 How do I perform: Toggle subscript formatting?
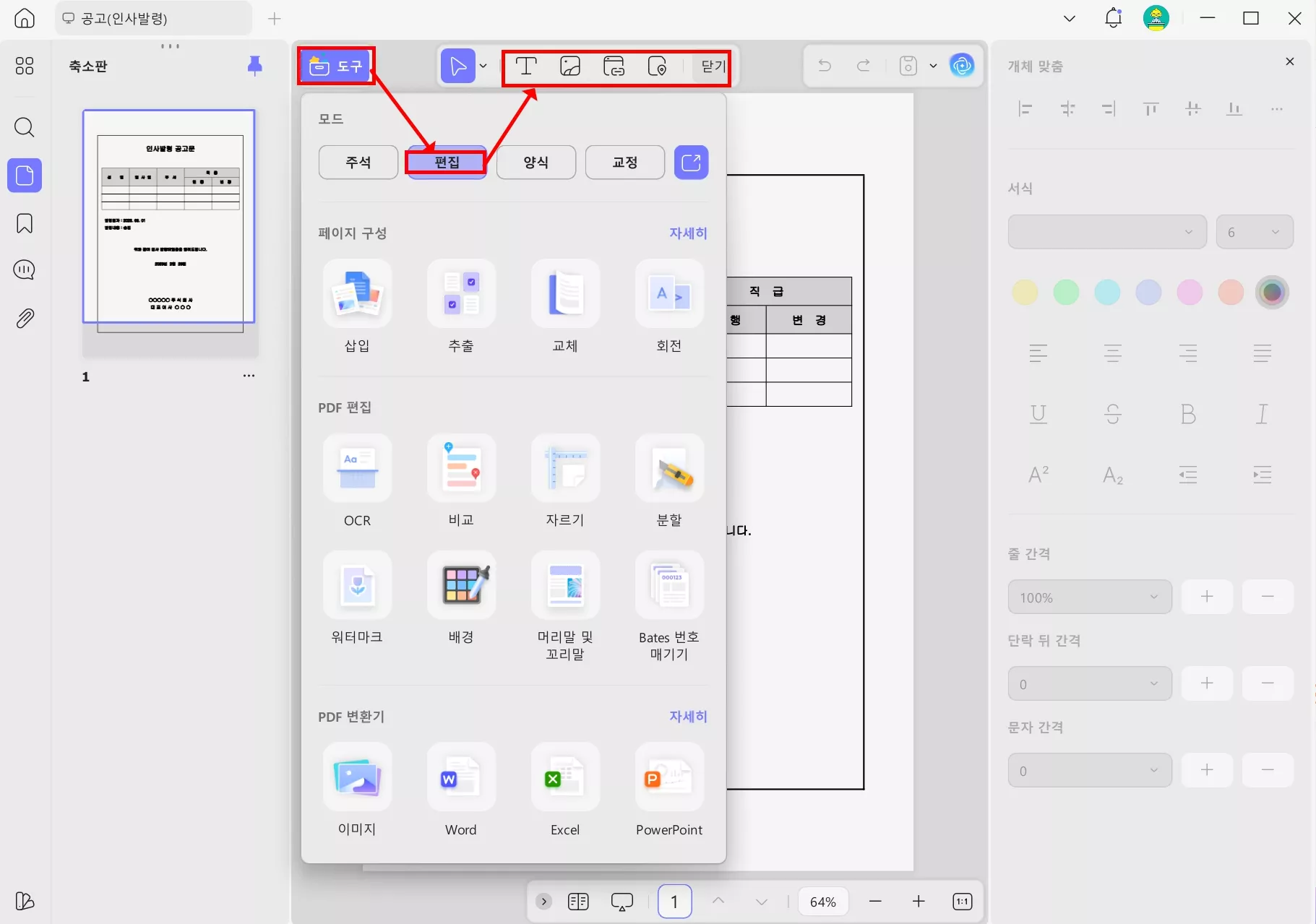[x=1113, y=475]
